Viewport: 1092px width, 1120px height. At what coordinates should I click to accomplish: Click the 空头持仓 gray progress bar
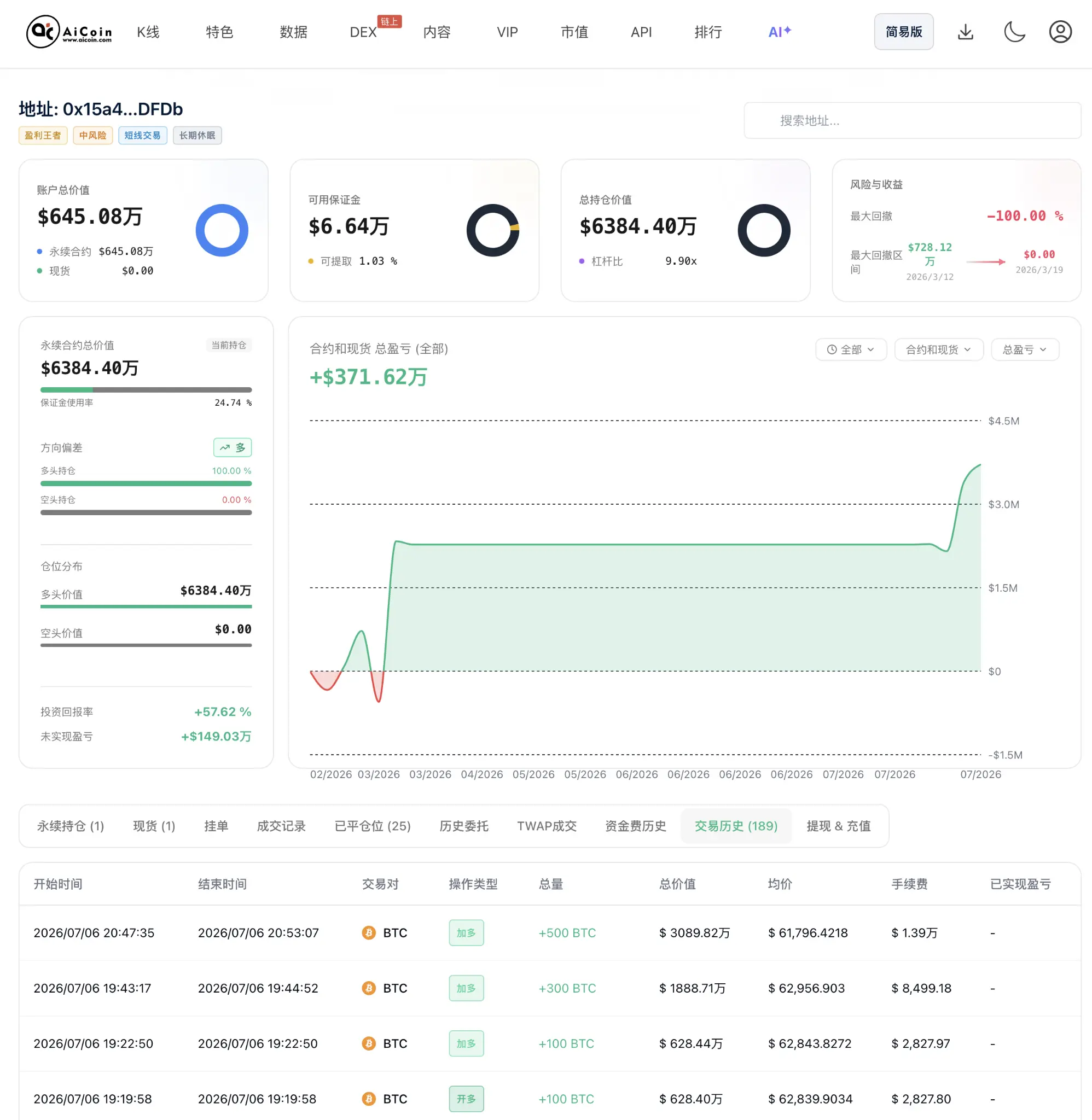click(x=146, y=512)
